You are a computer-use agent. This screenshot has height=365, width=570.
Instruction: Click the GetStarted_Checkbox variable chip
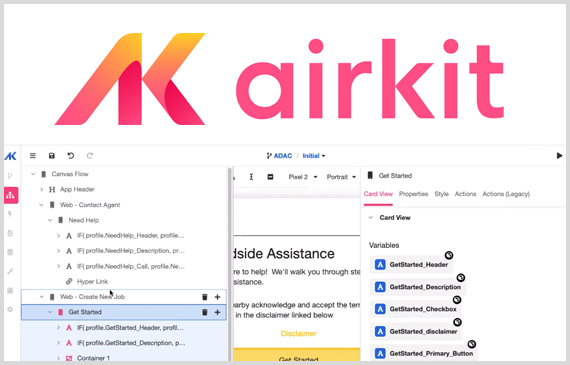point(416,309)
